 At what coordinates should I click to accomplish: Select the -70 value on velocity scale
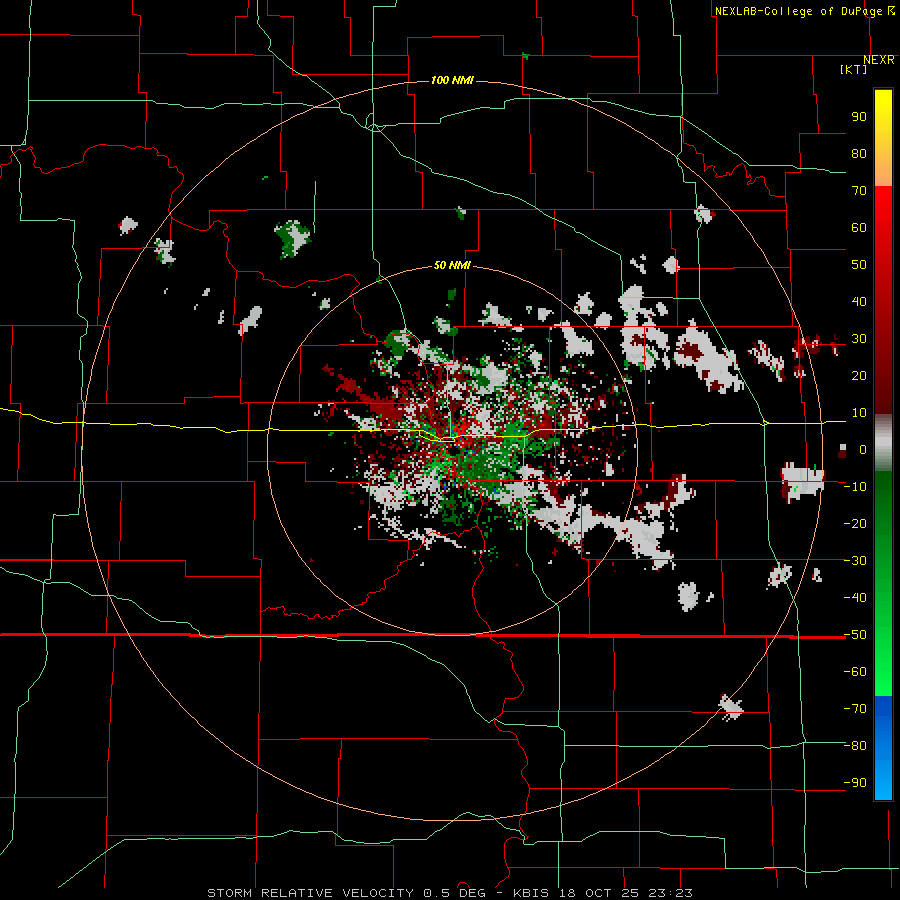click(x=855, y=709)
